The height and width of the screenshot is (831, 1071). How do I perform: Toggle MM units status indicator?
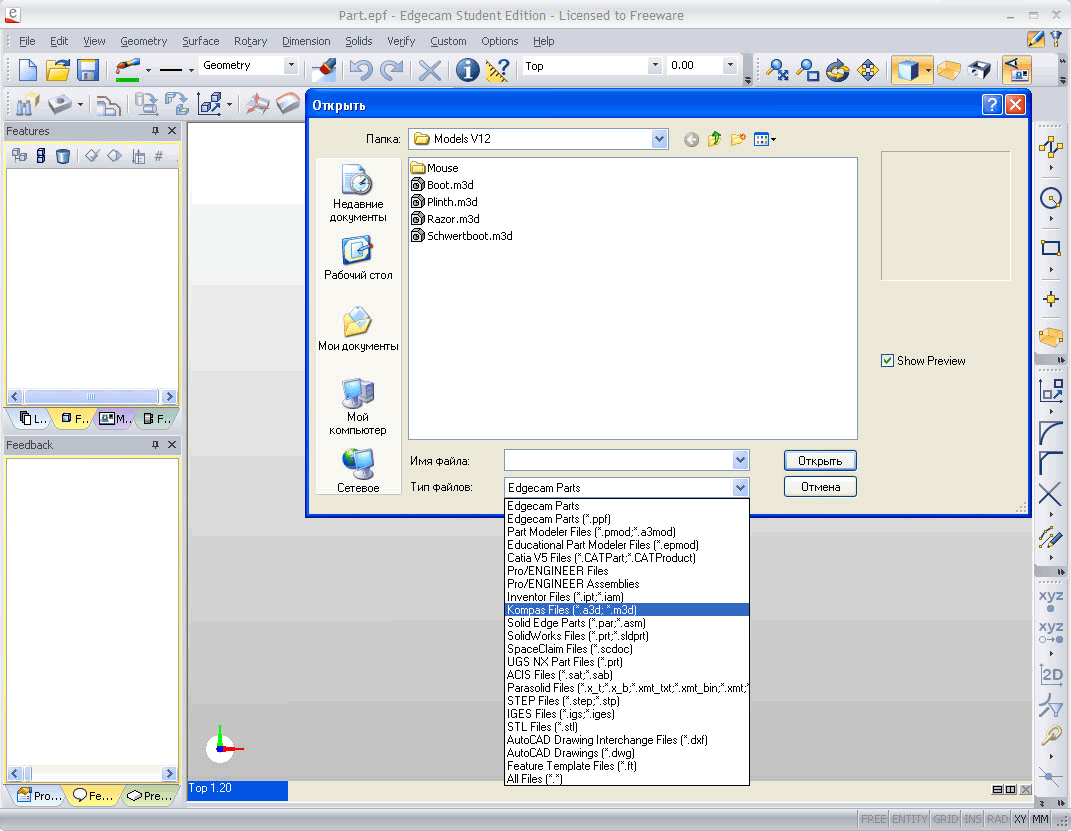1040,819
